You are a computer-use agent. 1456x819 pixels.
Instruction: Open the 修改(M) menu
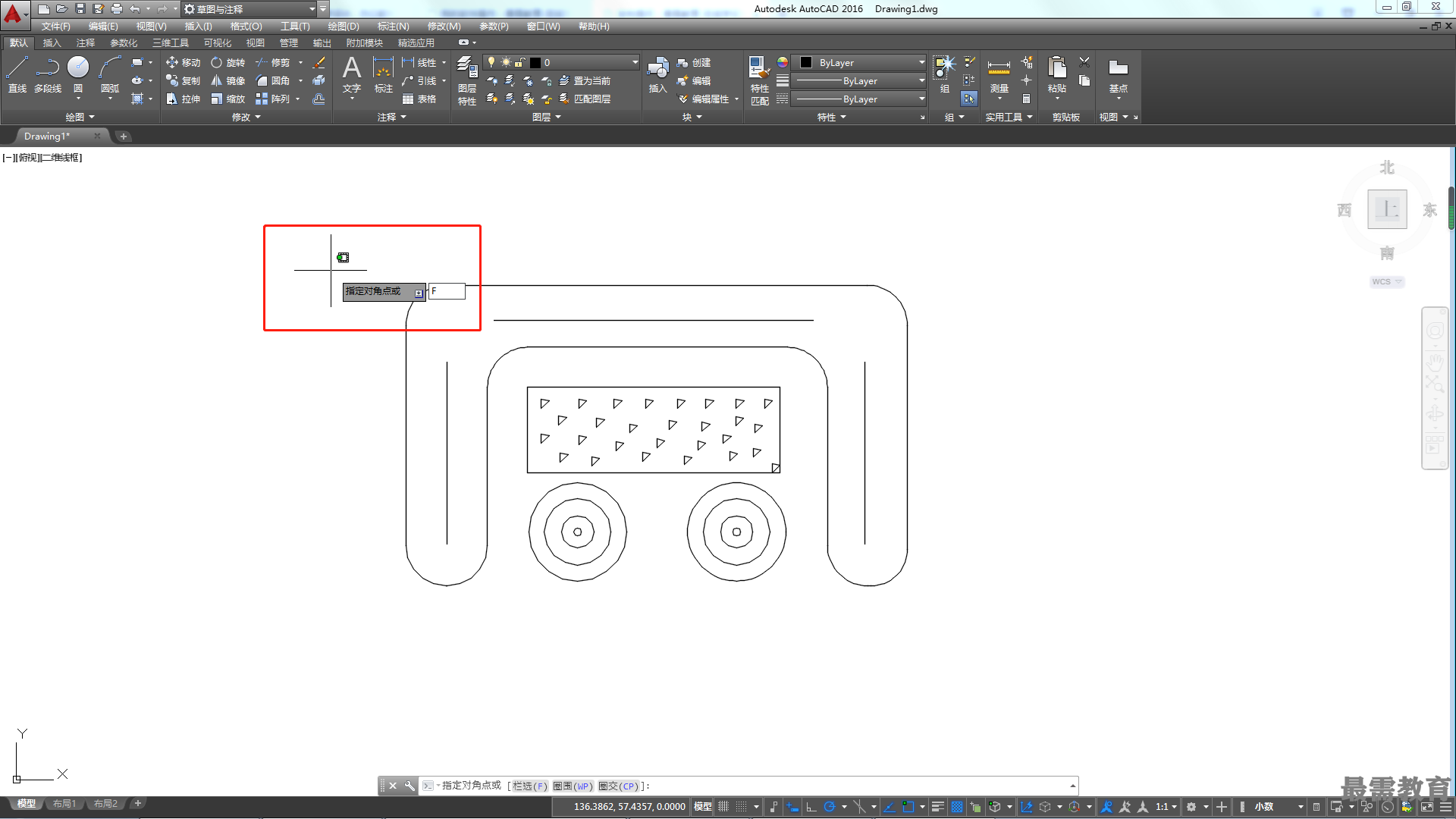point(444,27)
